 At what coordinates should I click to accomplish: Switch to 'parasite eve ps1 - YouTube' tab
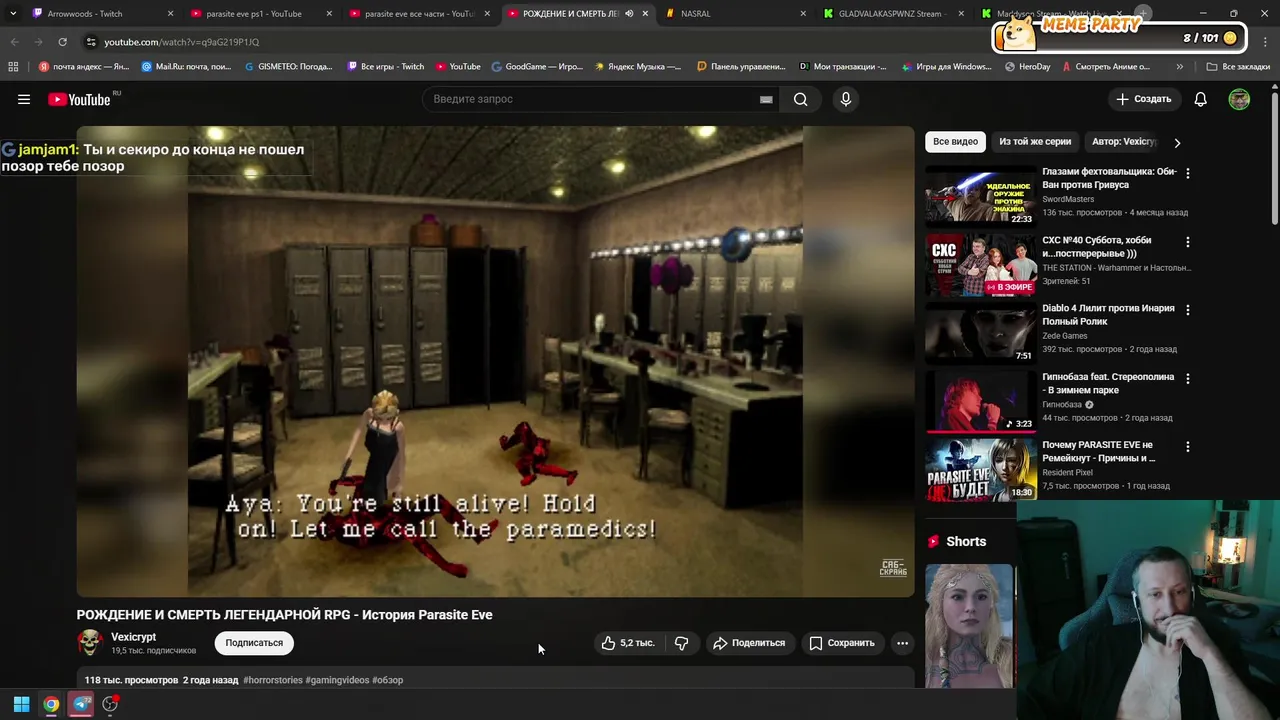click(262, 14)
